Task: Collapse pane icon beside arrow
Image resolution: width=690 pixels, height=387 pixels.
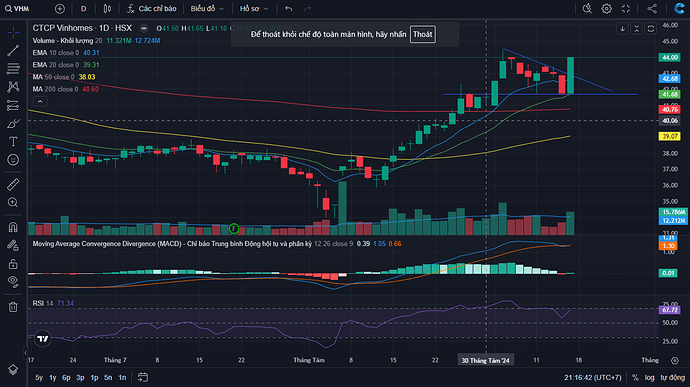Action: pyautogui.click(x=636, y=29)
